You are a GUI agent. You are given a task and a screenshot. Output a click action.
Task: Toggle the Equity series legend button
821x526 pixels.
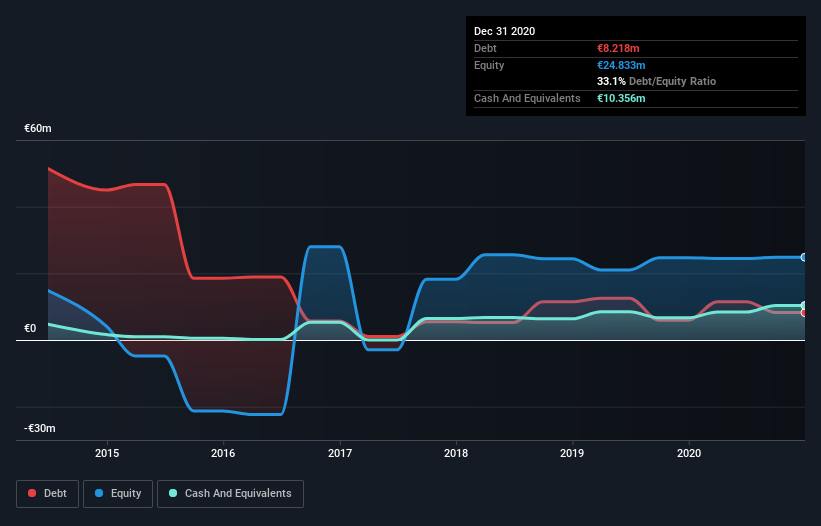(118, 494)
